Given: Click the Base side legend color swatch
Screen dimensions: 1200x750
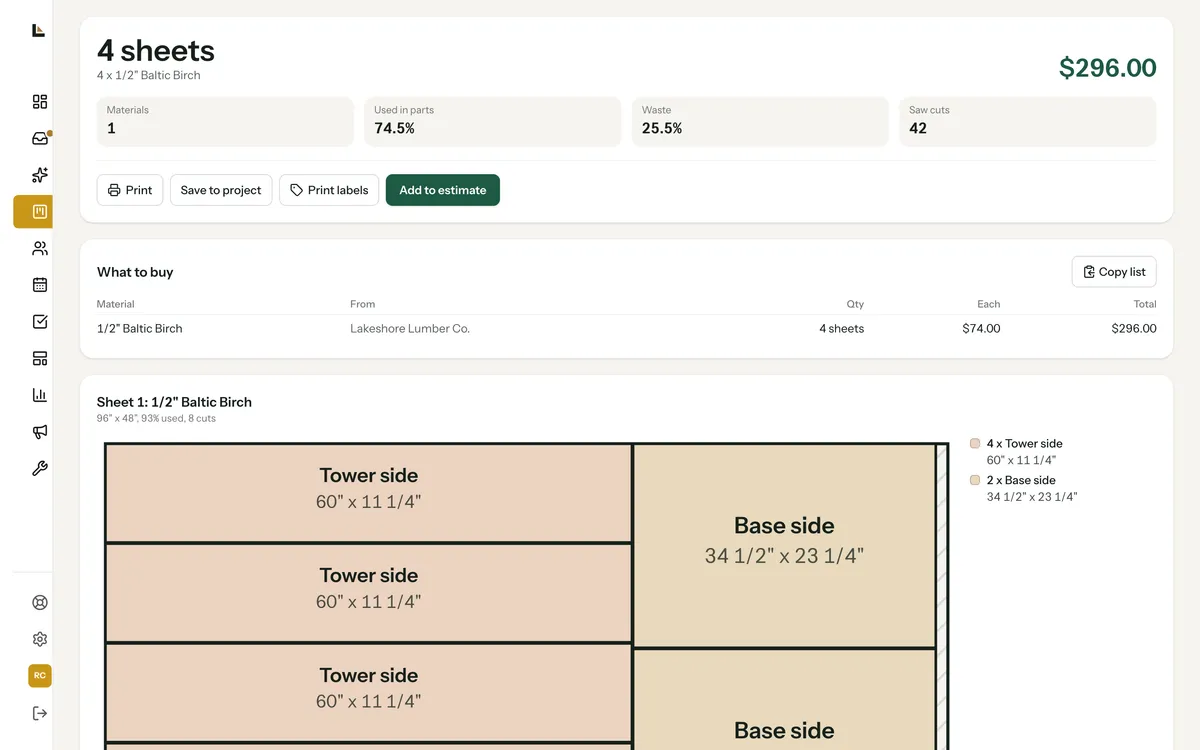Looking at the screenshot, I should [x=975, y=480].
